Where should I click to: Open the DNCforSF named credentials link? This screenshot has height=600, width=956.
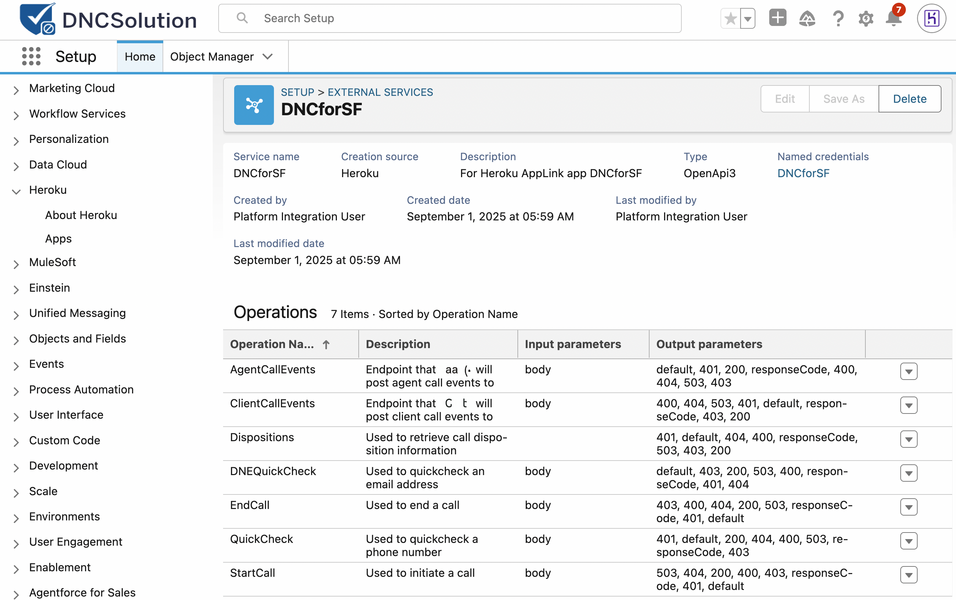(x=803, y=173)
